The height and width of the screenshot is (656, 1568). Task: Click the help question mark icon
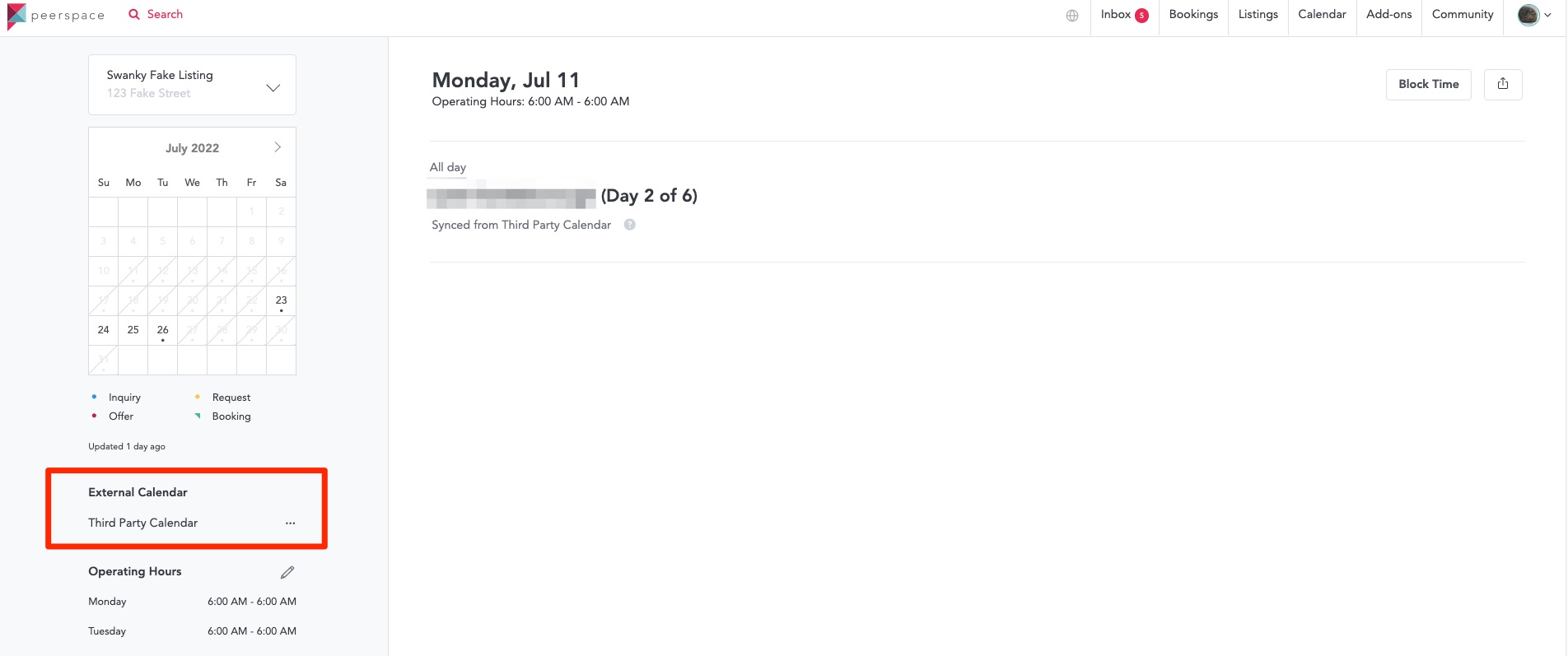coord(630,225)
